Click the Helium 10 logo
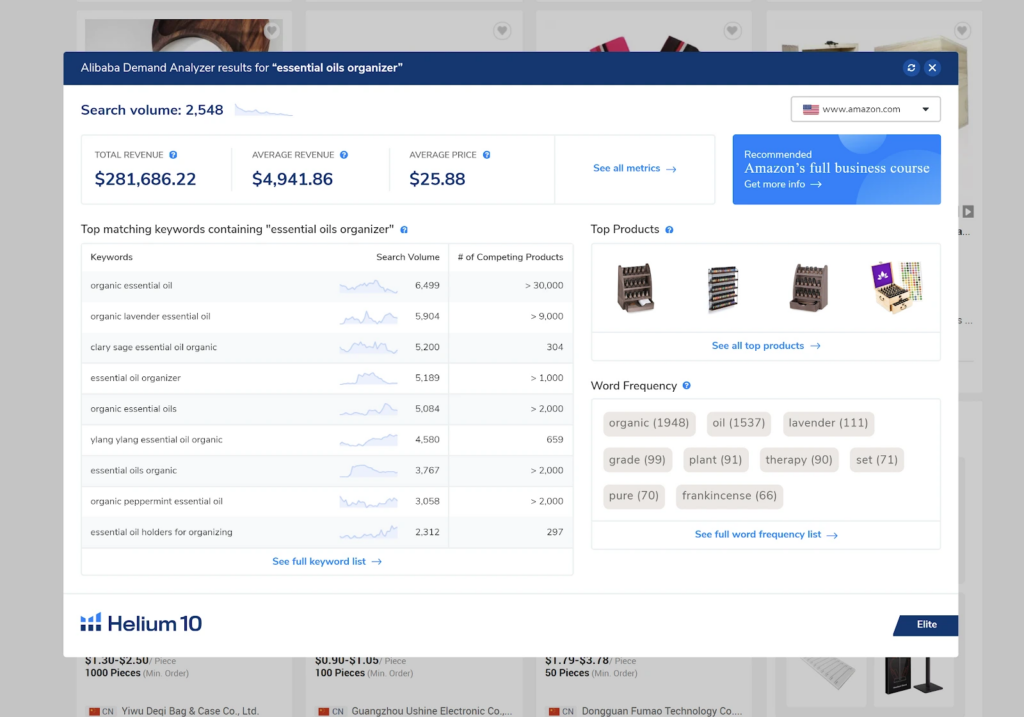Viewport: 1024px width, 717px height. pos(140,622)
